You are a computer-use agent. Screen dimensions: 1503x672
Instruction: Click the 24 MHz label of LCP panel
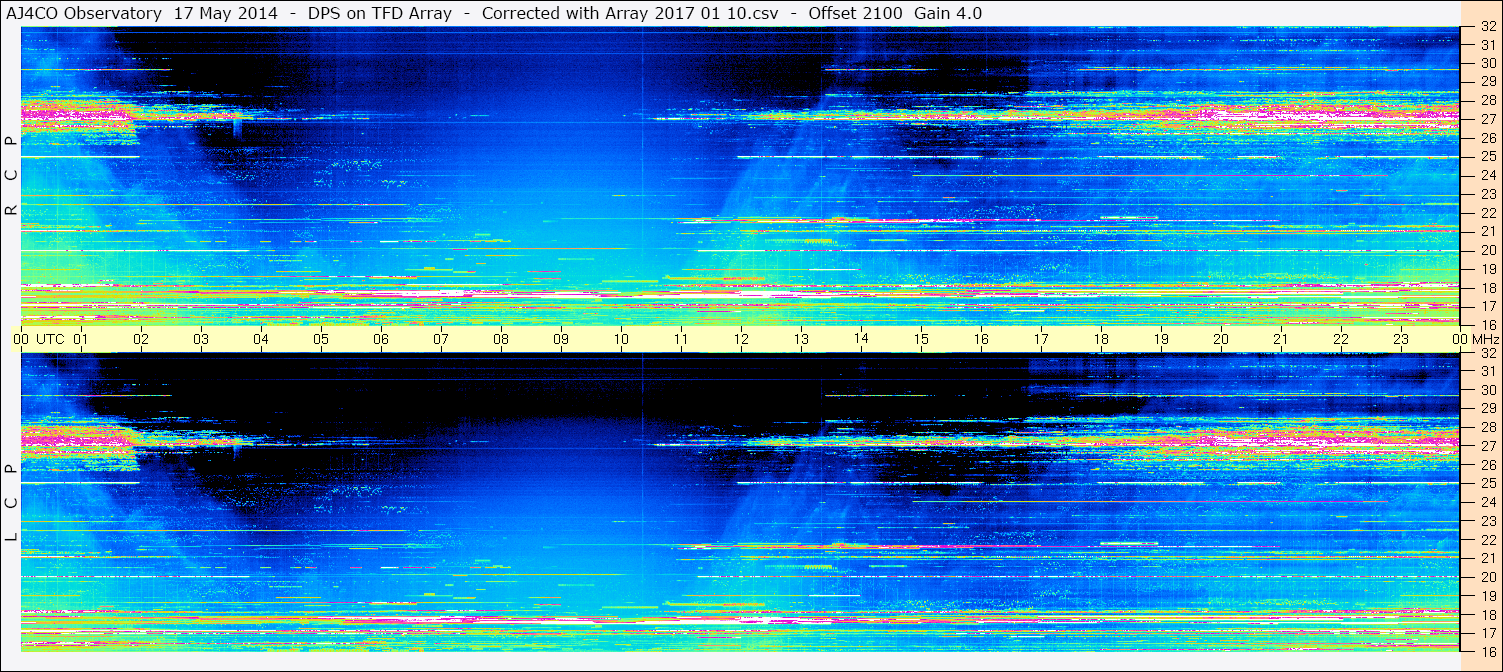[1487, 502]
